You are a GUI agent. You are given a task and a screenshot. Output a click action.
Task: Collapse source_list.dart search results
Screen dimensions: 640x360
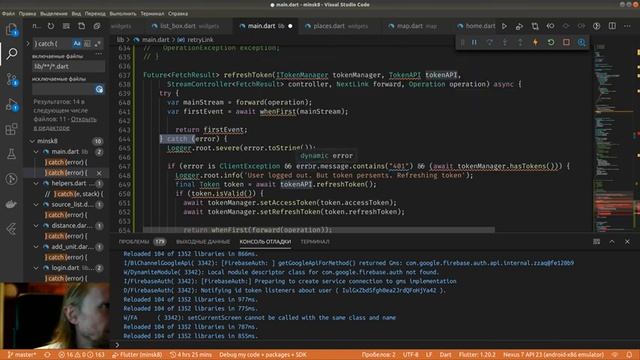click(x=36, y=204)
